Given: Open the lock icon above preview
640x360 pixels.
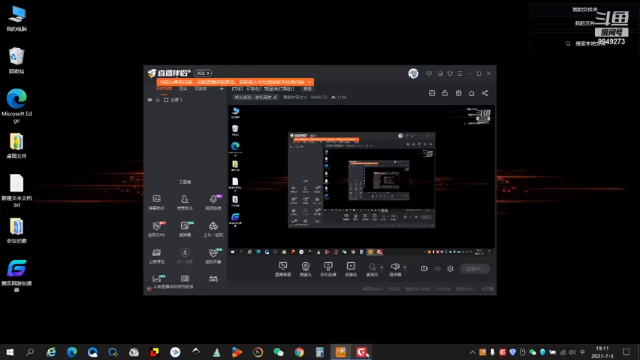Looking at the screenshot, I should tap(445, 93).
